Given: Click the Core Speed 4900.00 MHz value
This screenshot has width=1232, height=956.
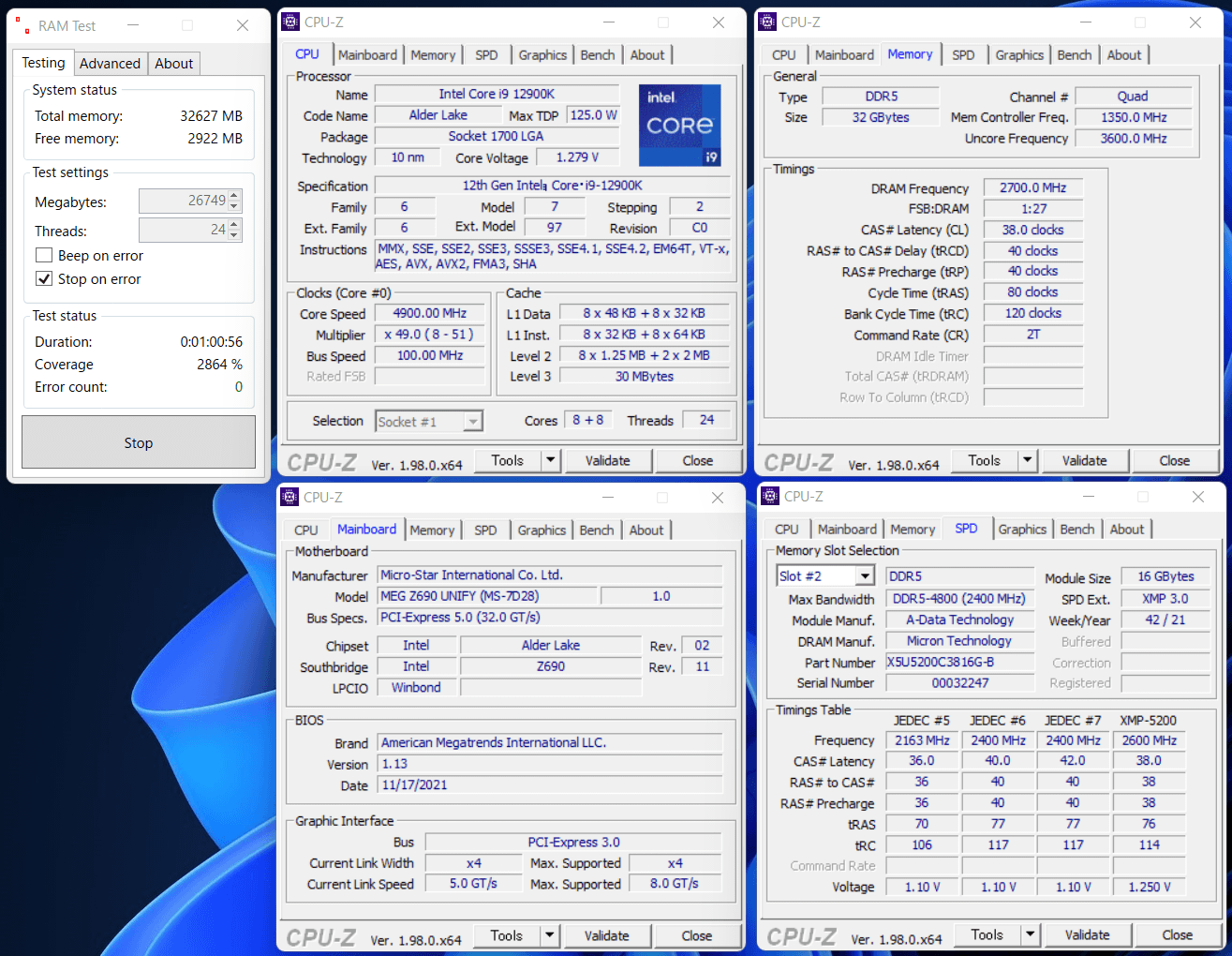Looking at the screenshot, I should coord(430,314).
